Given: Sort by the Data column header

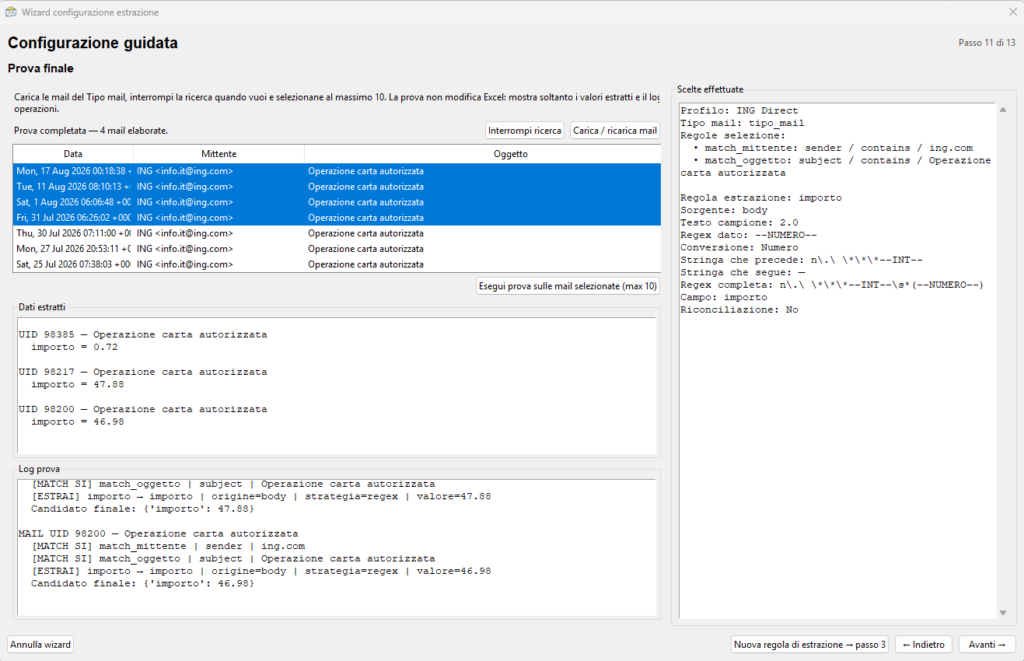Looking at the screenshot, I should (x=73, y=154).
